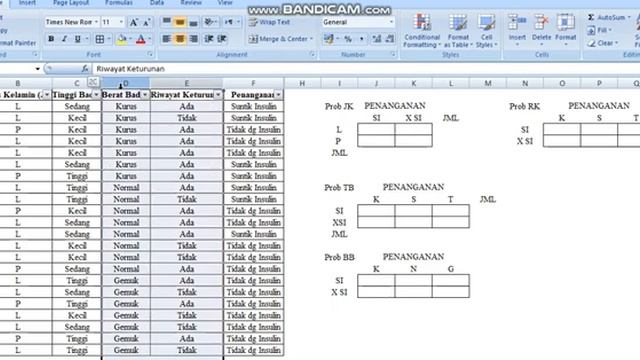Apply the red font color
The image size is (640, 360).
tap(141, 39)
